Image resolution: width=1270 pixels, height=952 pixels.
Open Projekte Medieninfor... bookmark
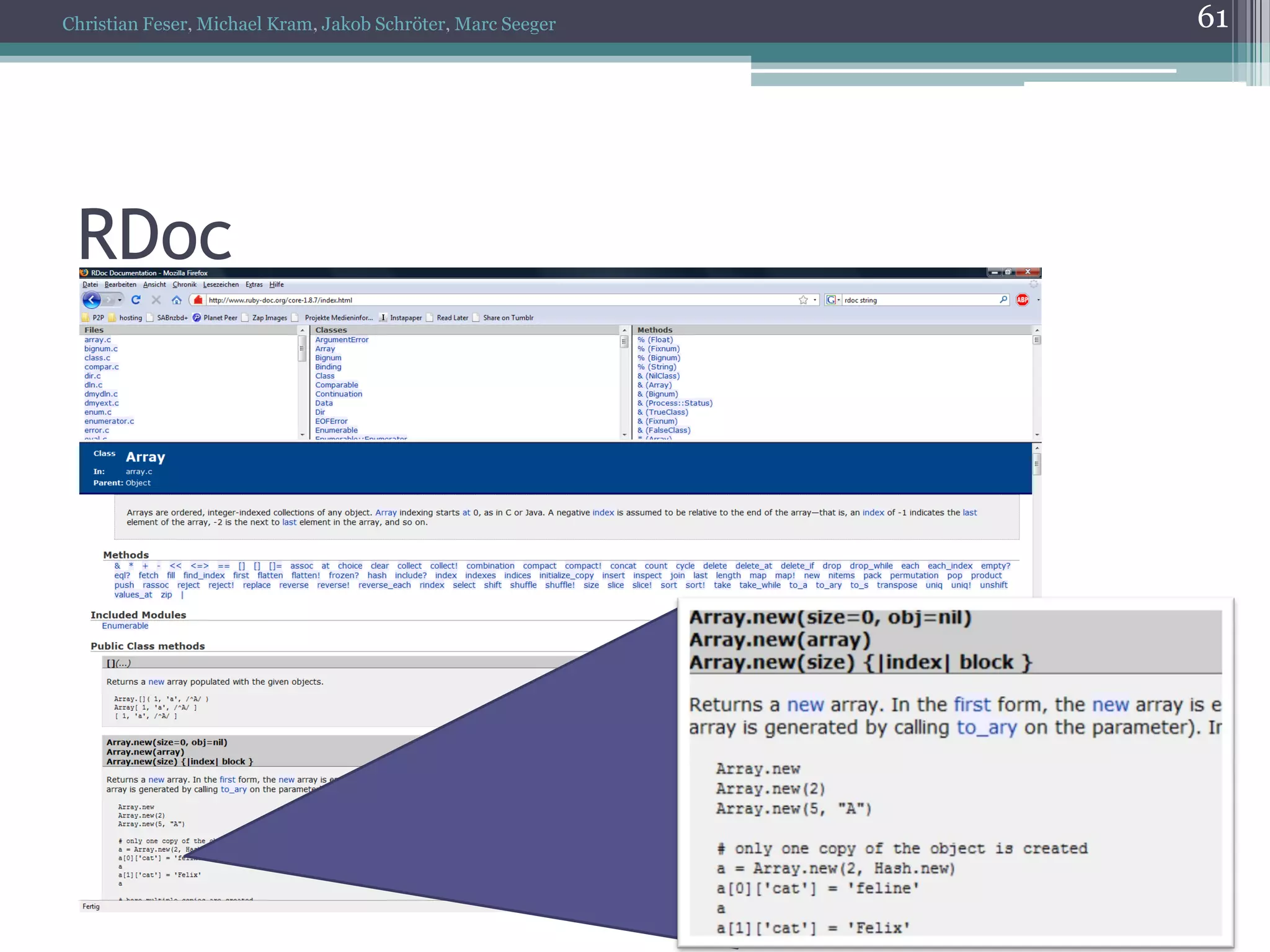(x=333, y=318)
